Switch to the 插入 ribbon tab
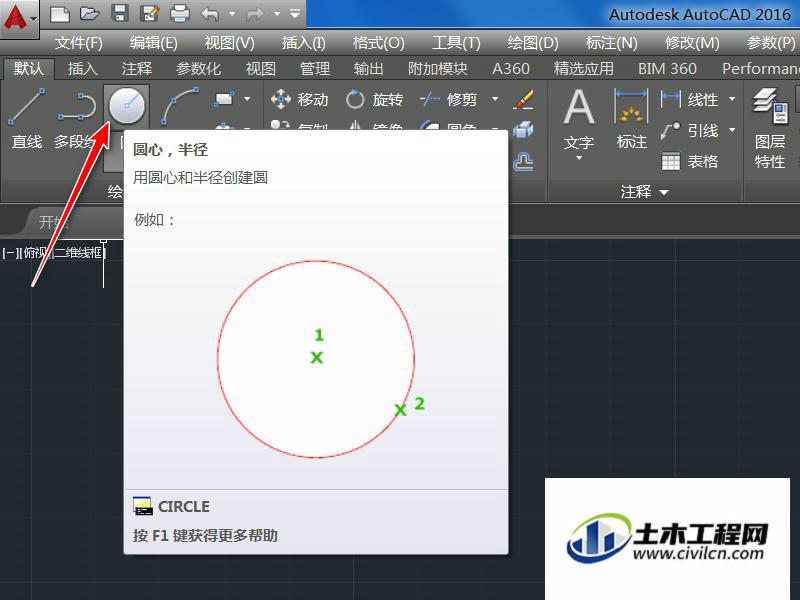This screenshot has height=600, width=800. point(83,68)
